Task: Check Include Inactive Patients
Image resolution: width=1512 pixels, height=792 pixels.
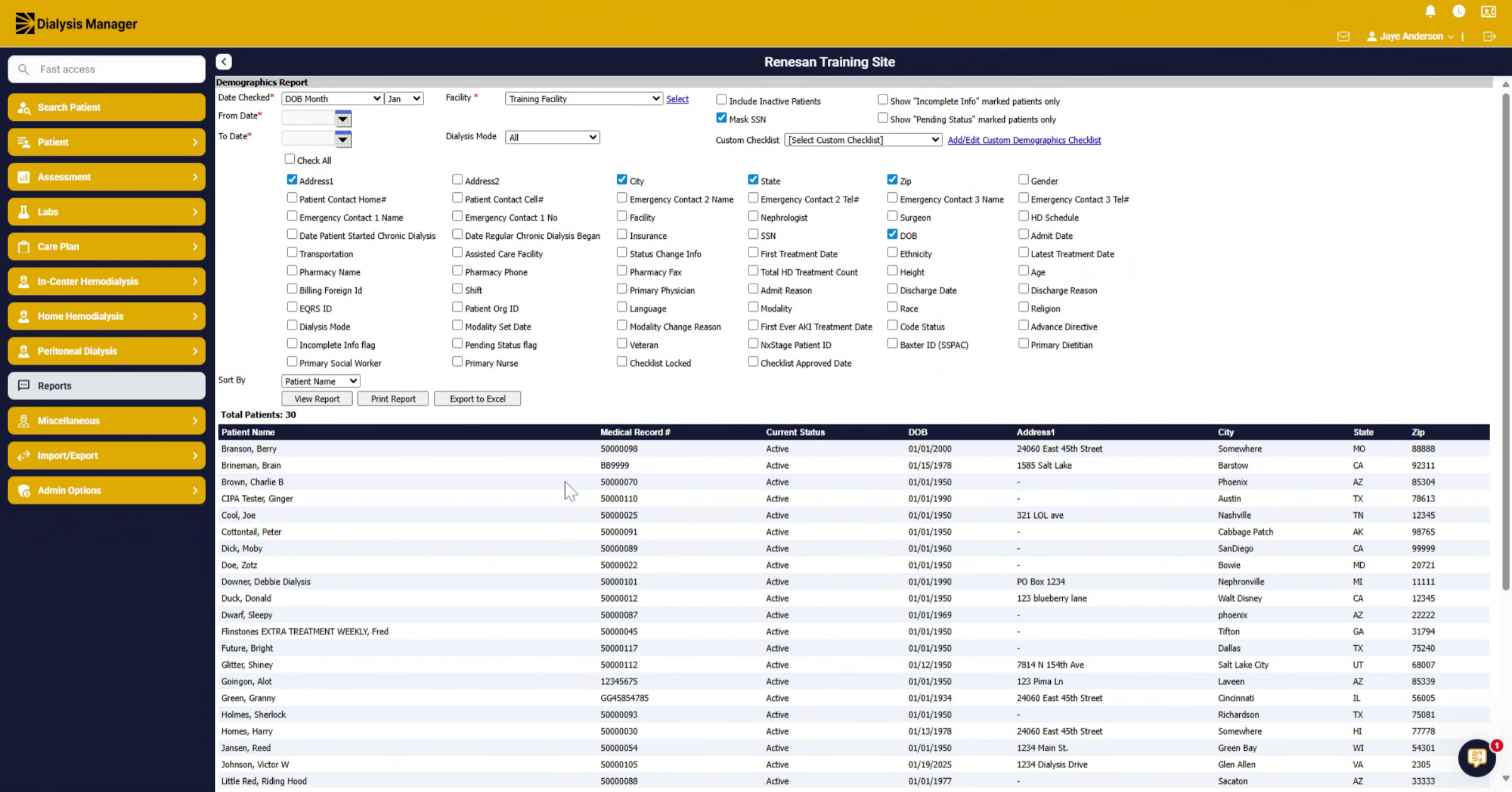Action: (x=721, y=100)
